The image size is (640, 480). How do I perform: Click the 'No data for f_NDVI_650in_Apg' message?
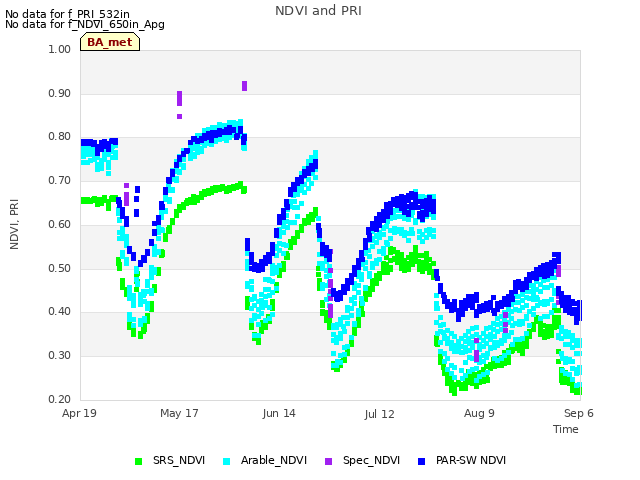pos(85,24)
